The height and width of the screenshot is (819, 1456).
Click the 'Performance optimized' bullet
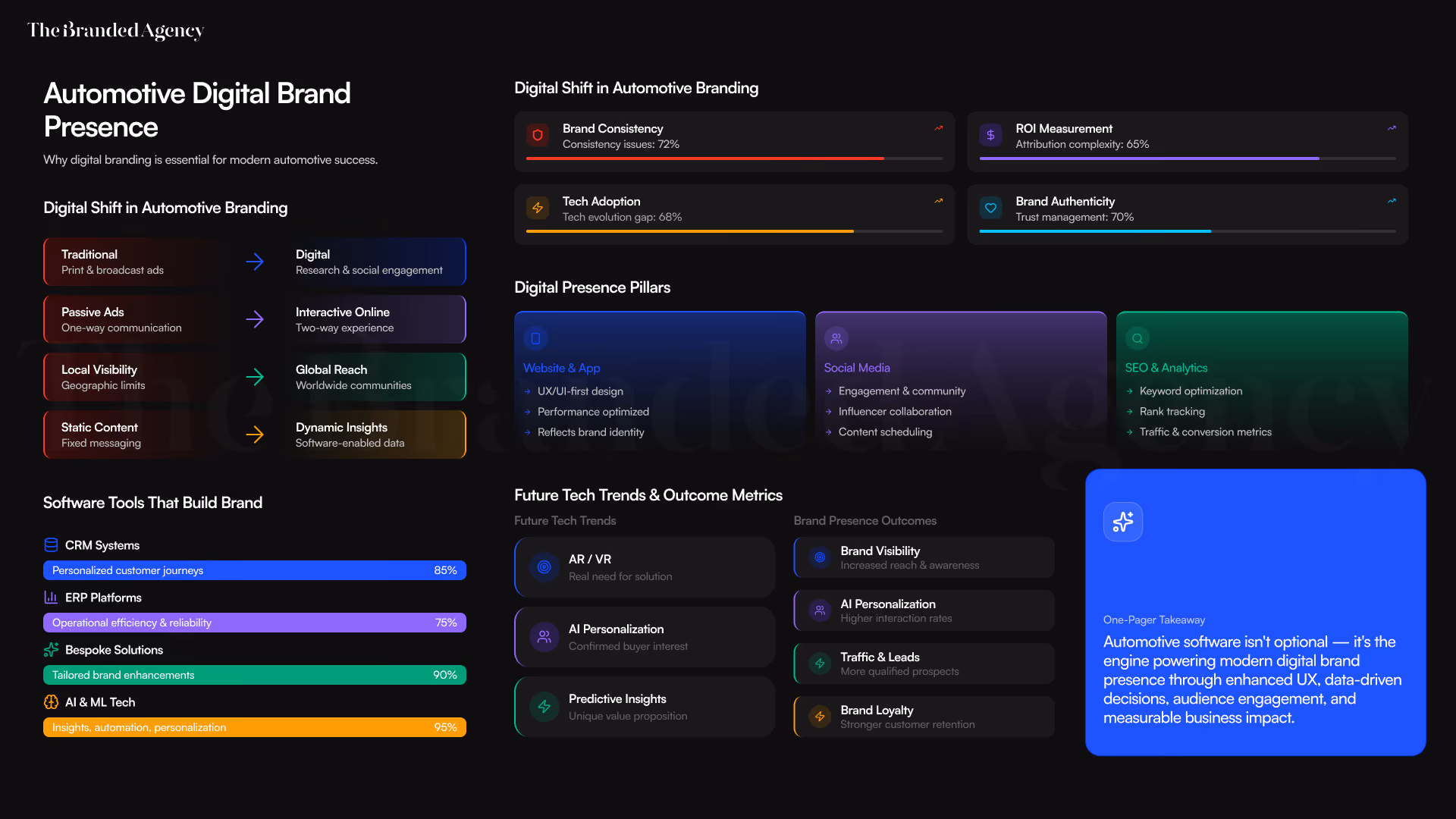[x=593, y=412]
